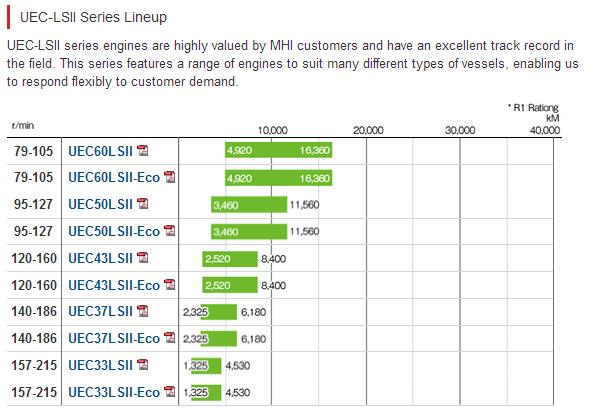Viewport: 591px width, 417px height.
Task: Open the PDF icon beside UEC33LSII
Action: [x=142, y=365]
